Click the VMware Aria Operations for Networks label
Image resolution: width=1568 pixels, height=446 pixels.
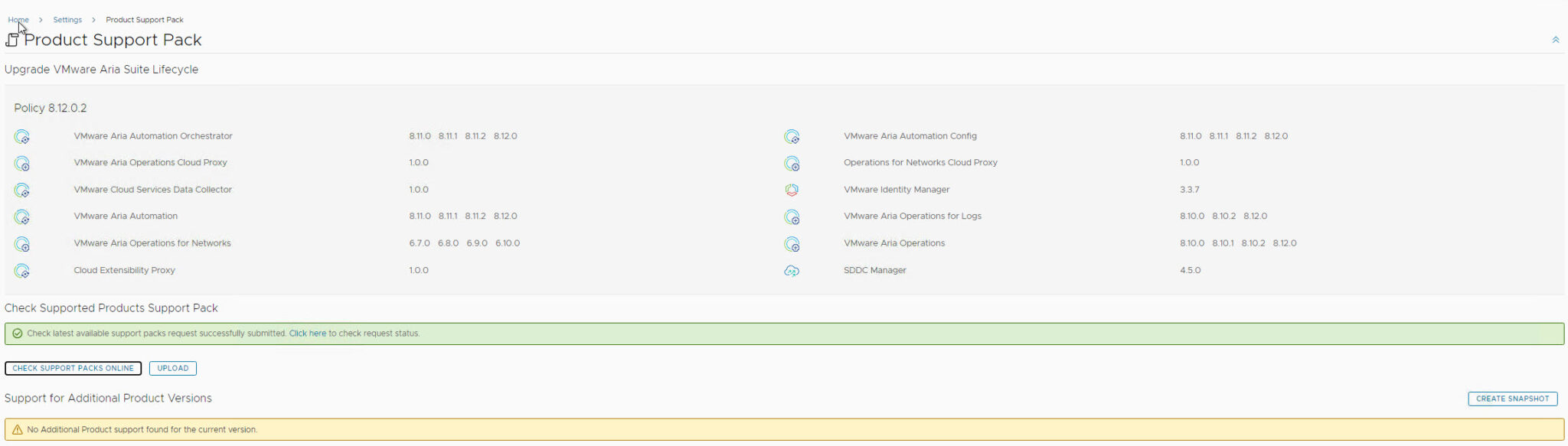tap(152, 243)
